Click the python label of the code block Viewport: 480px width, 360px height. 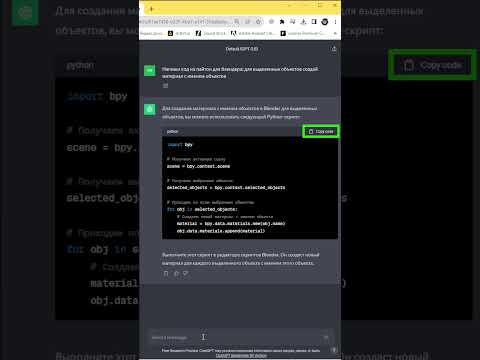point(172,131)
